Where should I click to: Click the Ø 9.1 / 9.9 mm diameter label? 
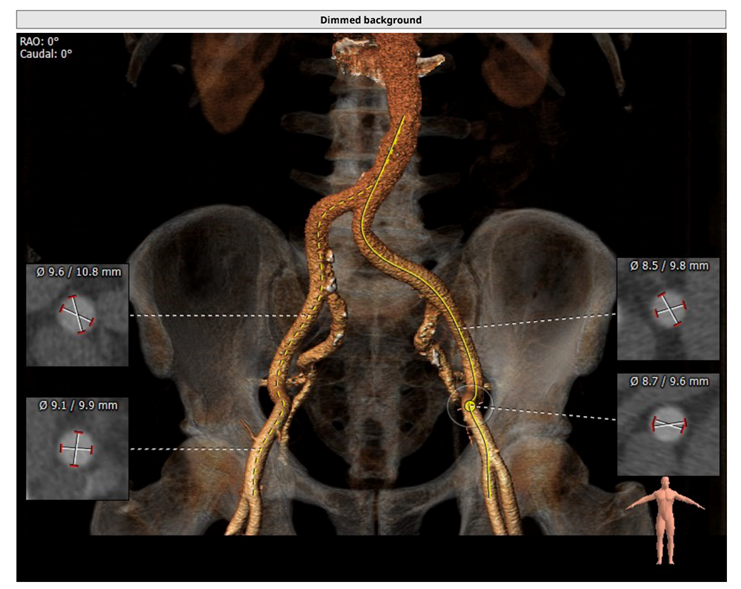78,405
